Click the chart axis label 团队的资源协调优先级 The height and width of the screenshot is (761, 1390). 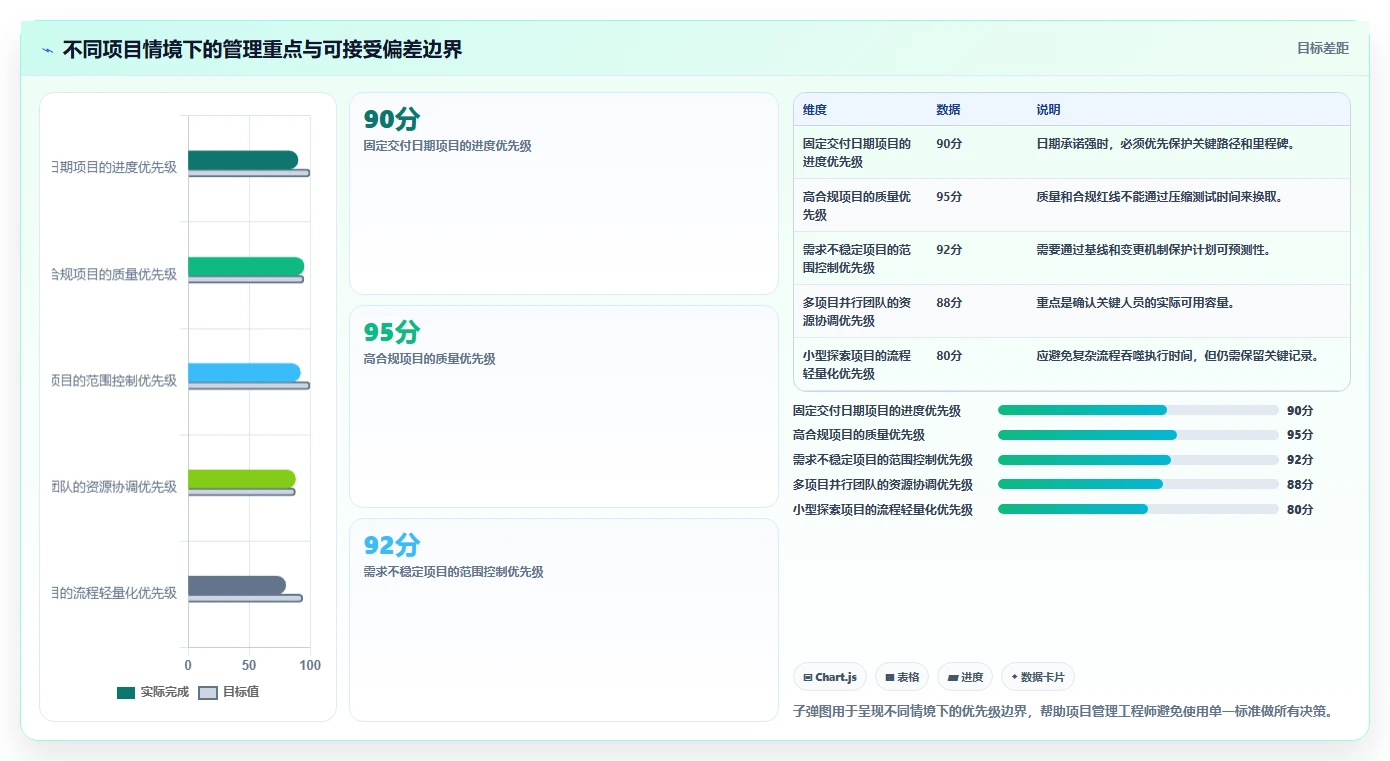[114, 486]
